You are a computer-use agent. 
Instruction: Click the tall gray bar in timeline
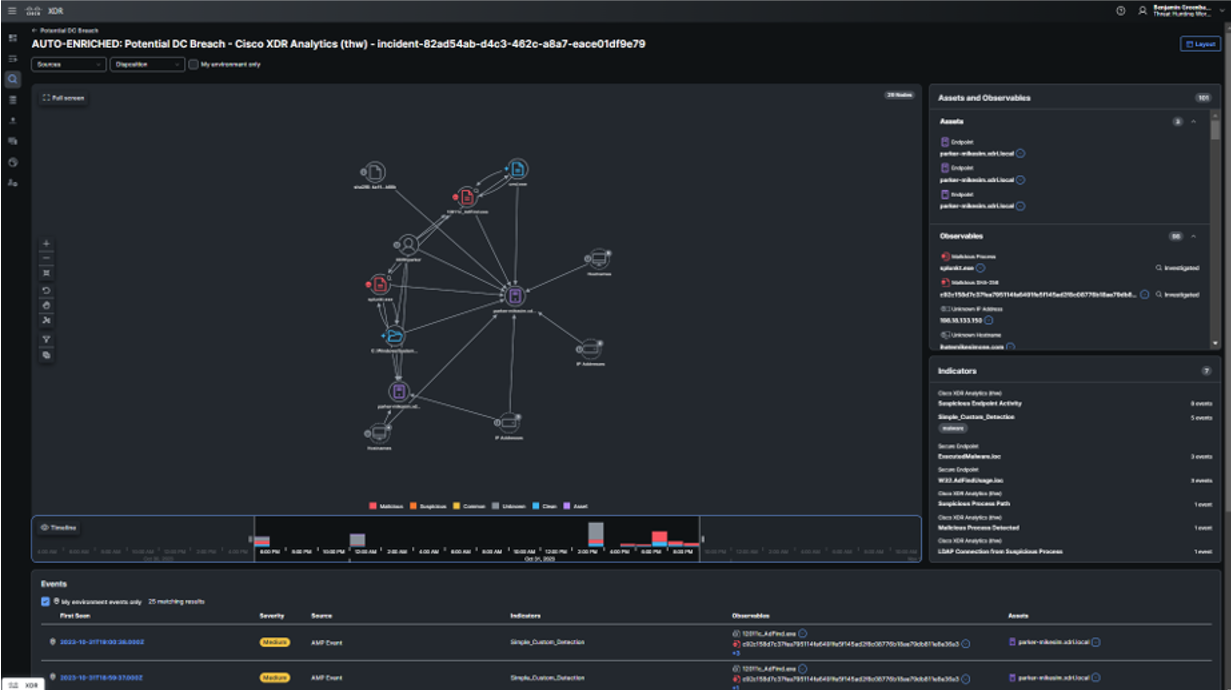click(595, 532)
